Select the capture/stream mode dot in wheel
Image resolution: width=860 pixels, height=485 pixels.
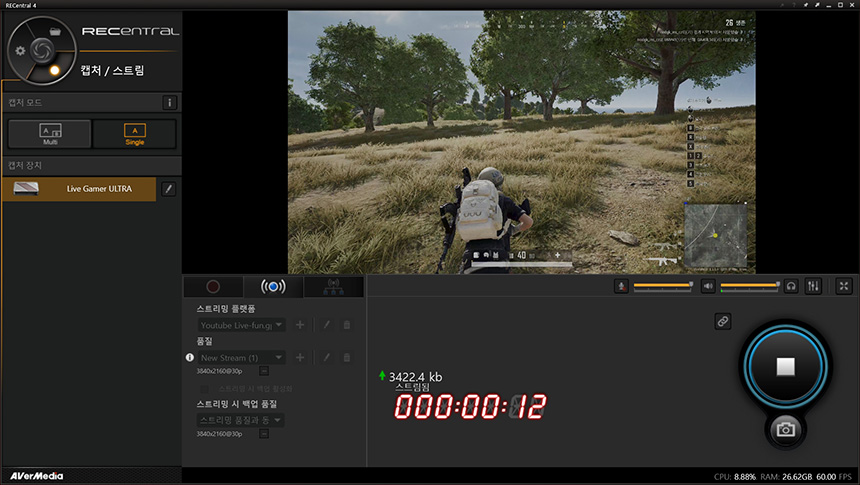(x=54, y=70)
